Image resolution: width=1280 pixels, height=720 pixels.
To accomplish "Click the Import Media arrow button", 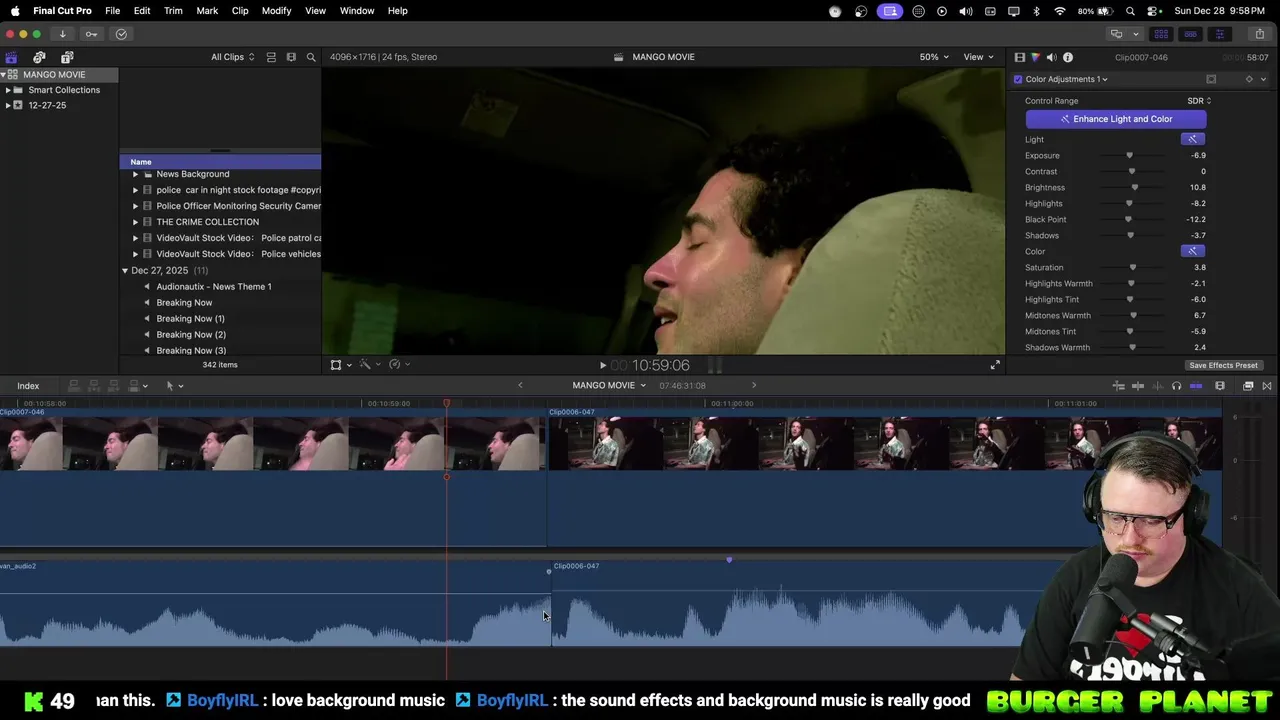I will (x=62, y=34).
